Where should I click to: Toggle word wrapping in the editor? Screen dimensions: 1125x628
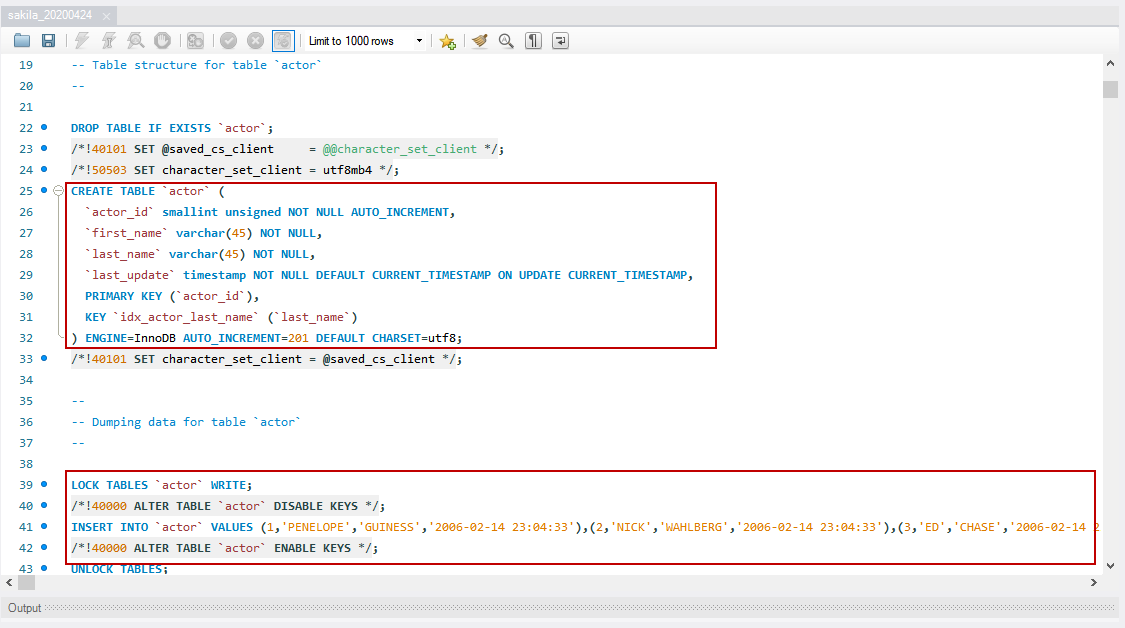point(560,40)
